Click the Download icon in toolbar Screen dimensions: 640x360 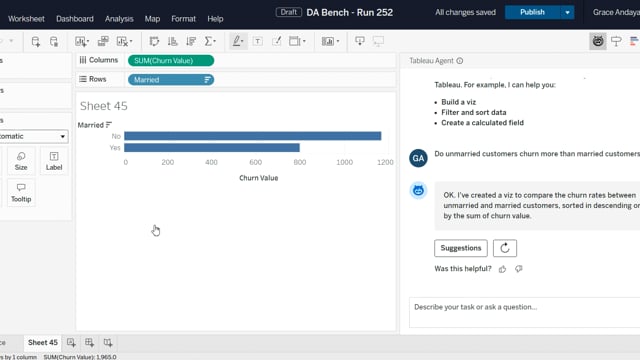pyautogui.click(x=360, y=41)
